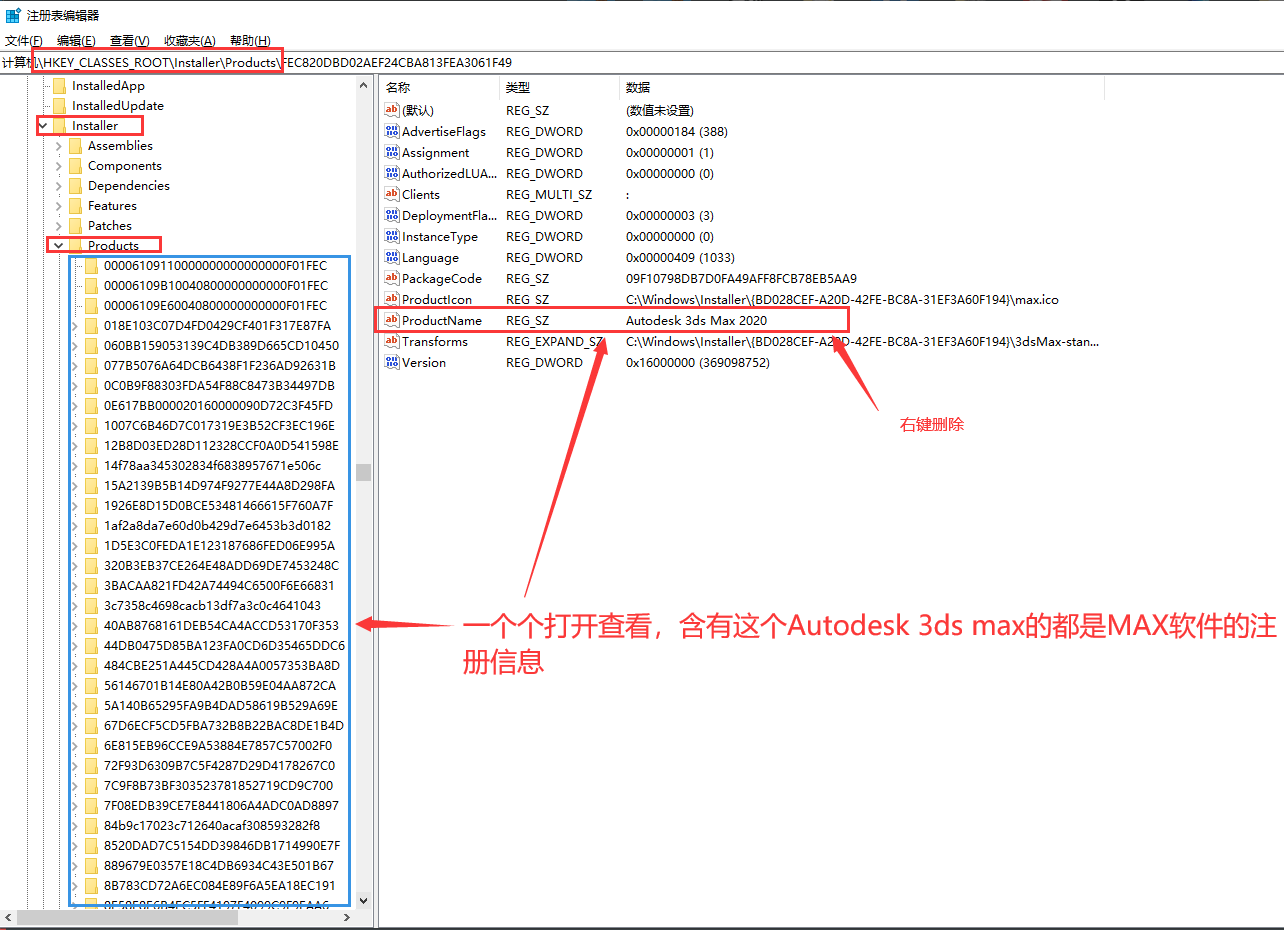Click the folder icon of Patches key

coord(75,225)
